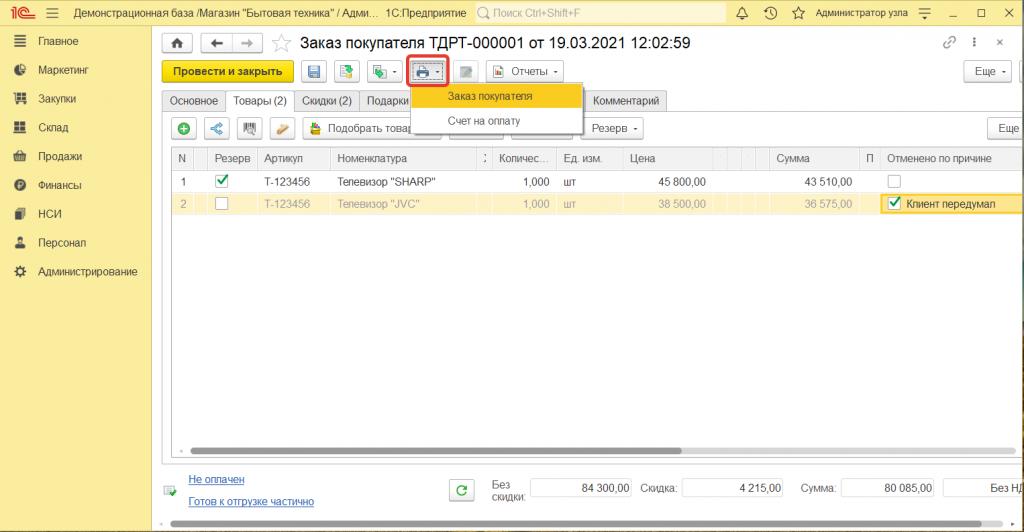Save the order with the diskette icon
The height and width of the screenshot is (532, 1024).
pyautogui.click(x=314, y=72)
